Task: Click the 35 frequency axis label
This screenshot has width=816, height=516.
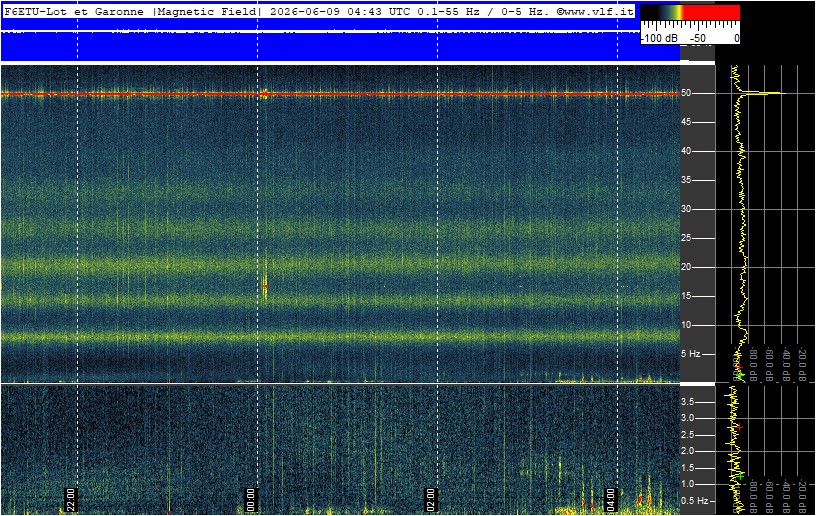Action: 686,180
